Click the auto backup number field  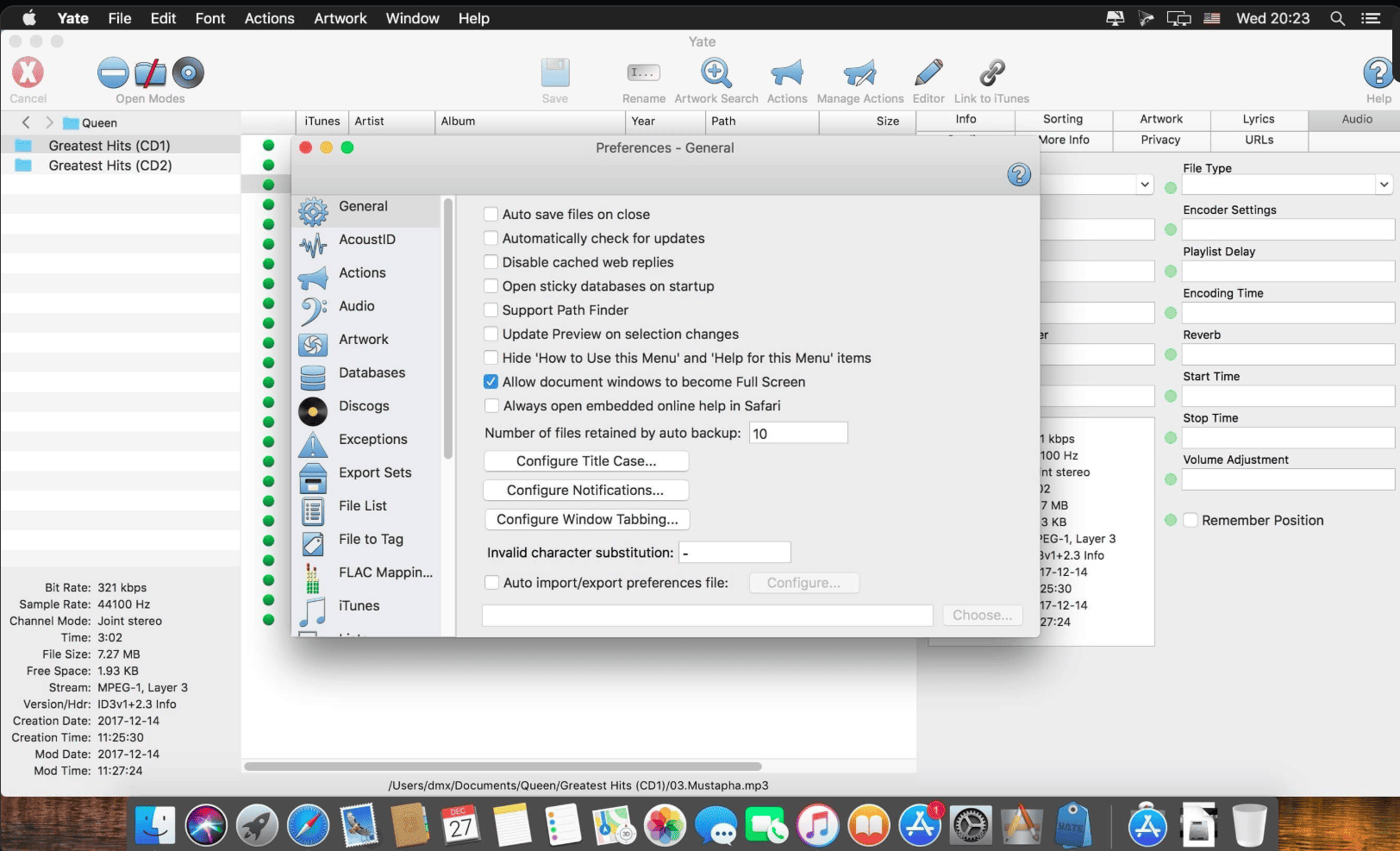pos(798,434)
